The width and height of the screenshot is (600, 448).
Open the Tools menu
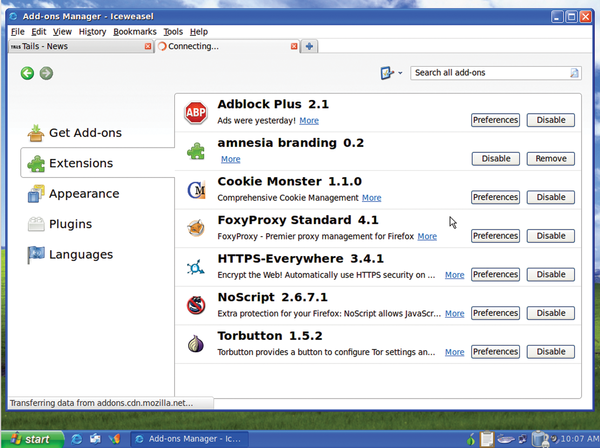(x=173, y=32)
